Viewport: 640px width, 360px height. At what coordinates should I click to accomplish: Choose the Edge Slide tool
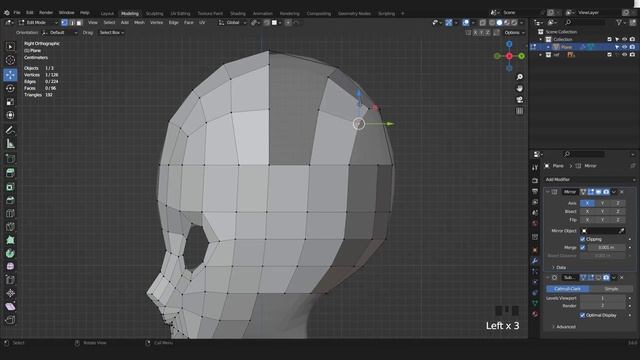[10, 280]
